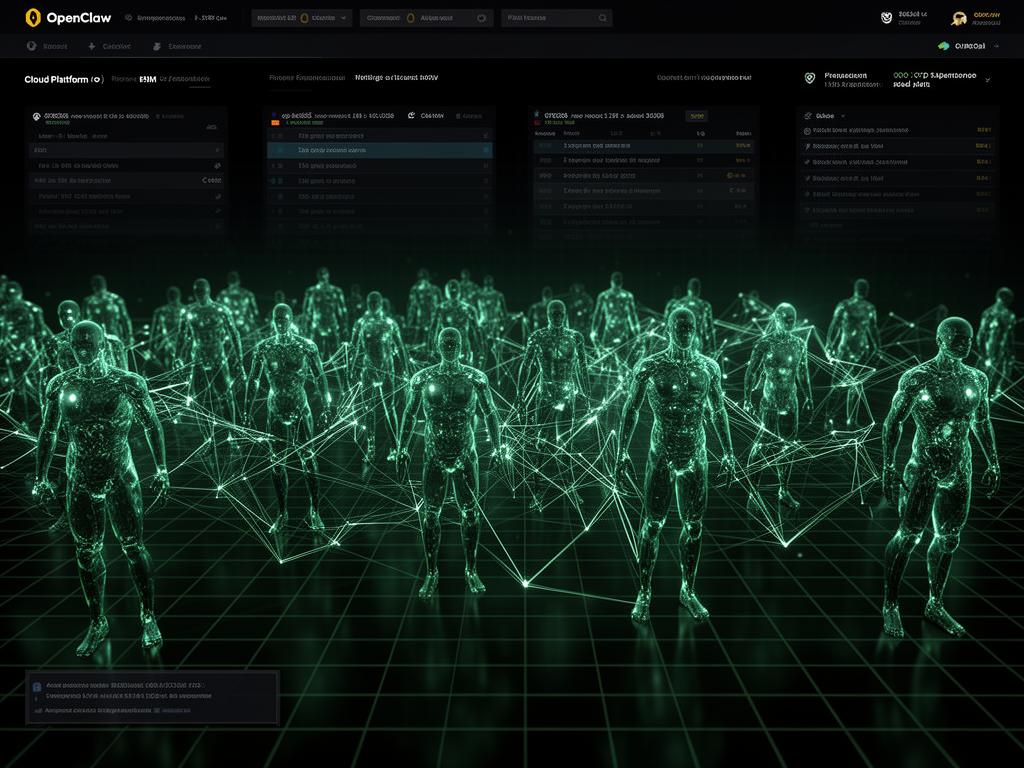The height and width of the screenshot is (768, 1024).
Task: Expand the filter dropdown atop the right panel
Action: [845, 116]
